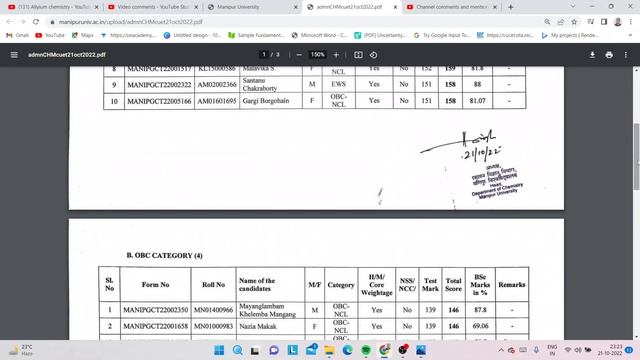This screenshot has width=640, height=360.
Task: Open Microsoft Edge from taskbar
Action: (347, 350)
